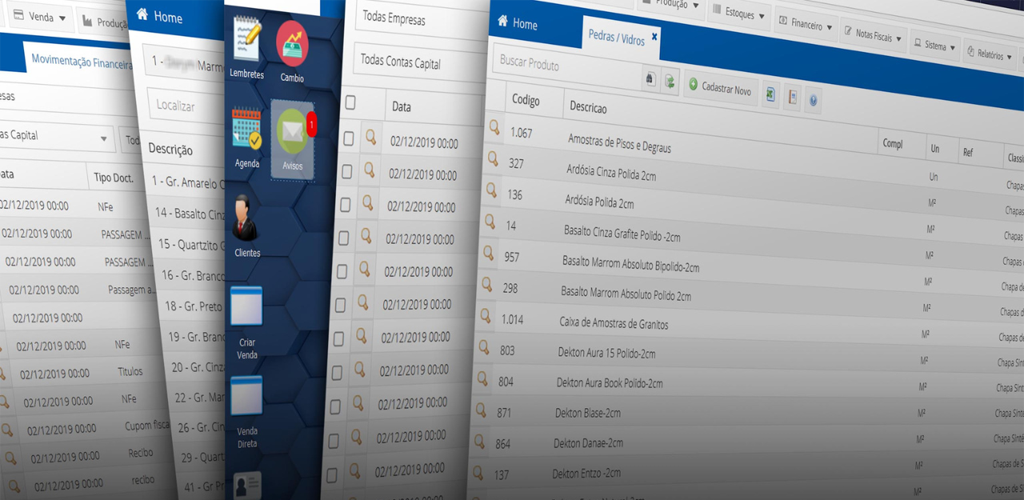1024x500 pixels.
Task: Expand the Todas Empresas combo box
Action: tap(421, 21)
